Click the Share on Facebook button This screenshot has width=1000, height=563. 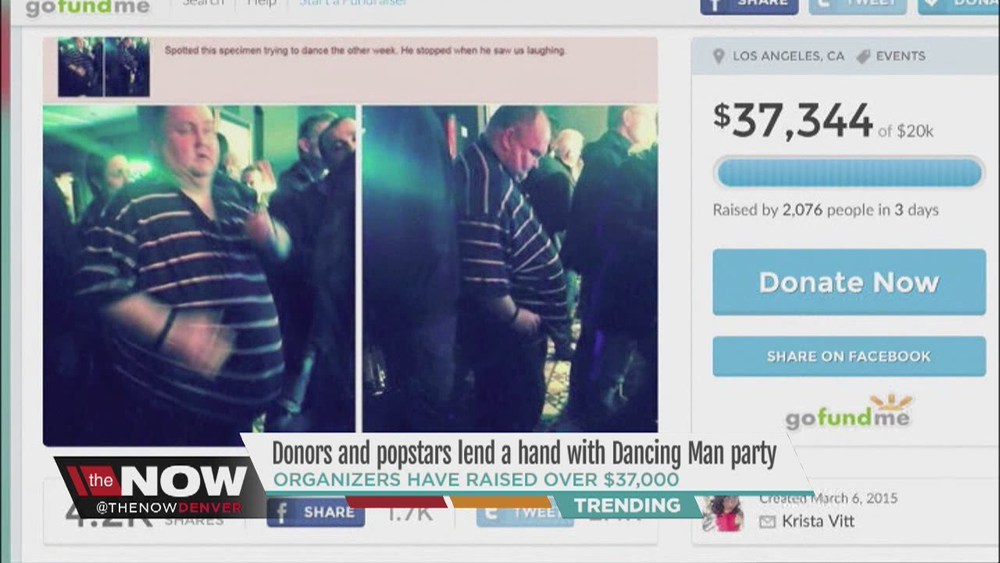(x=849, y=356)
